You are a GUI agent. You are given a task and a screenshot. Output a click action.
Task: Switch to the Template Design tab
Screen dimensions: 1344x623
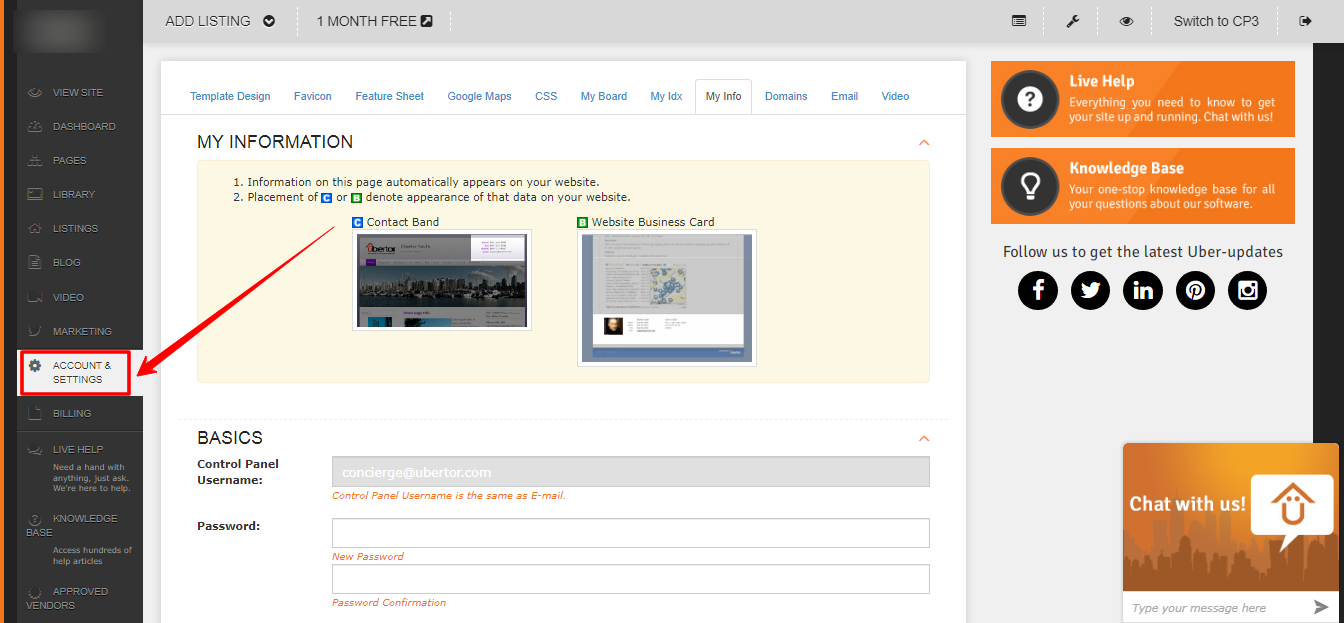point(230,96)
